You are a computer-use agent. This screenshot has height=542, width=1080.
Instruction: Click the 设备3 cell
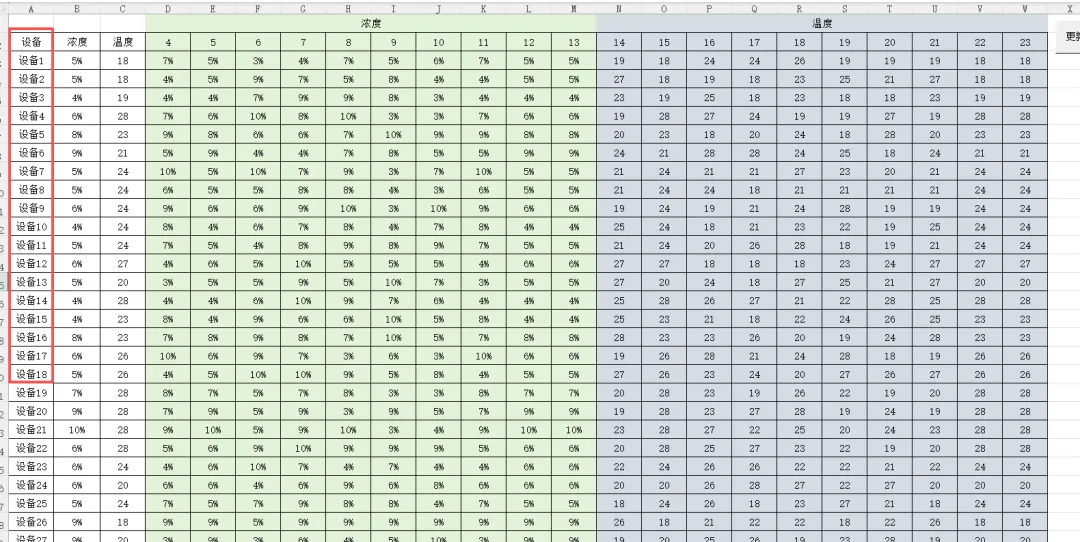31,97
